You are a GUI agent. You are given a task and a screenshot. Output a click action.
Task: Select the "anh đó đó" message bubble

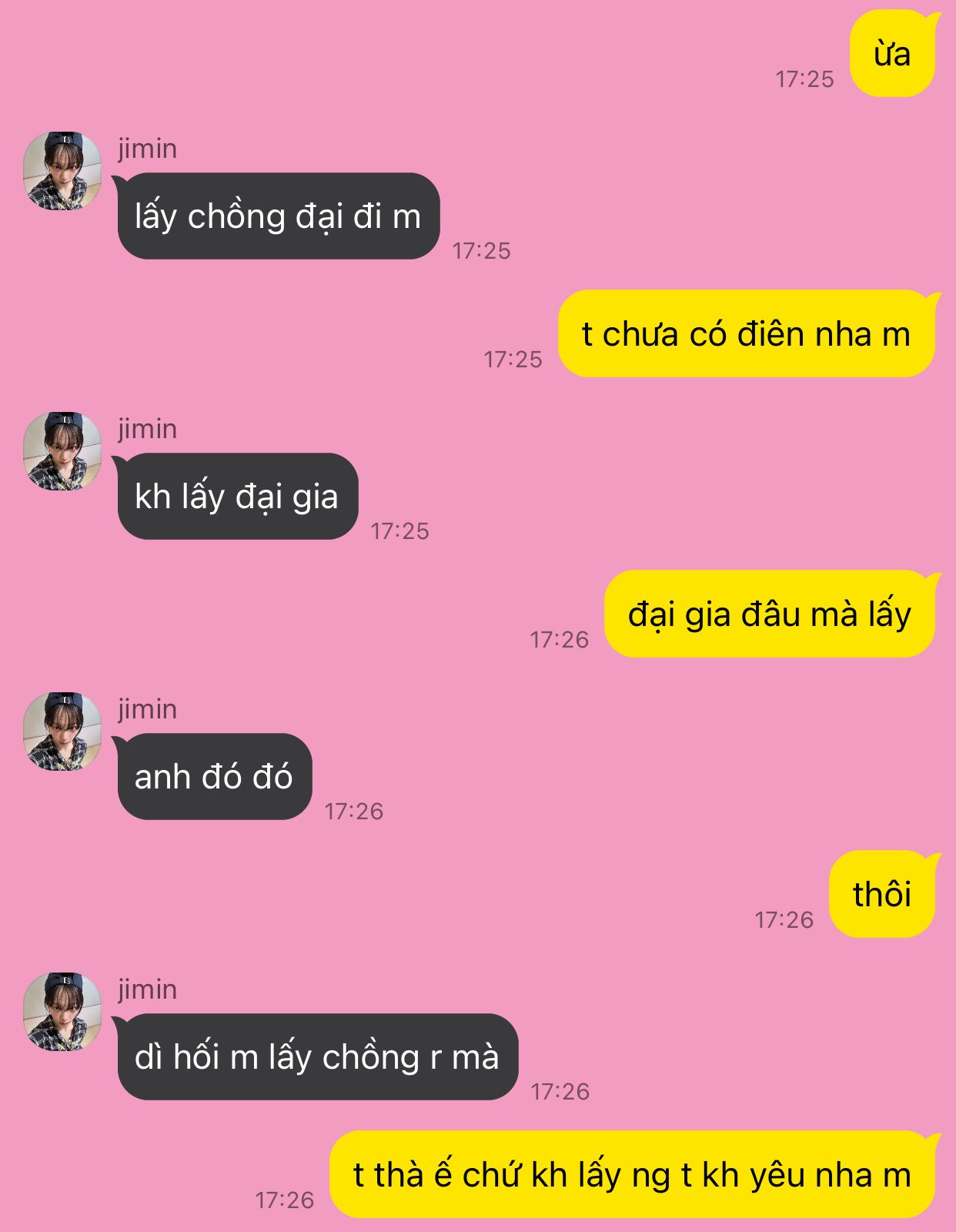tap(213, 777)
